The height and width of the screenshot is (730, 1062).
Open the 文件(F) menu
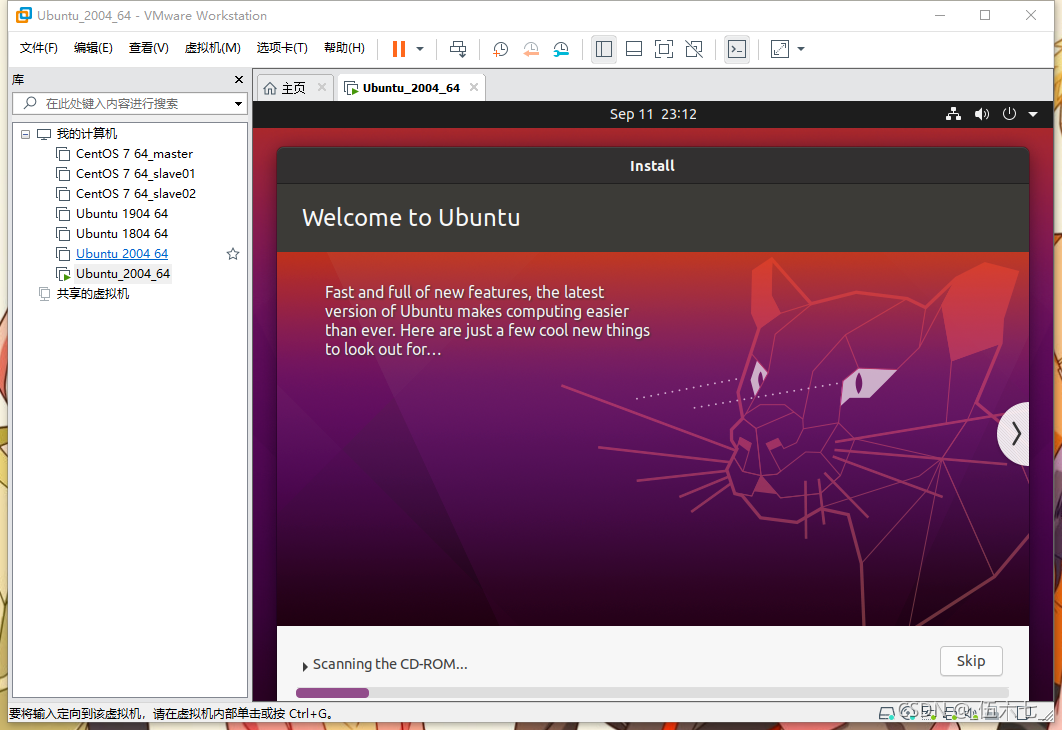click(39, 48)
